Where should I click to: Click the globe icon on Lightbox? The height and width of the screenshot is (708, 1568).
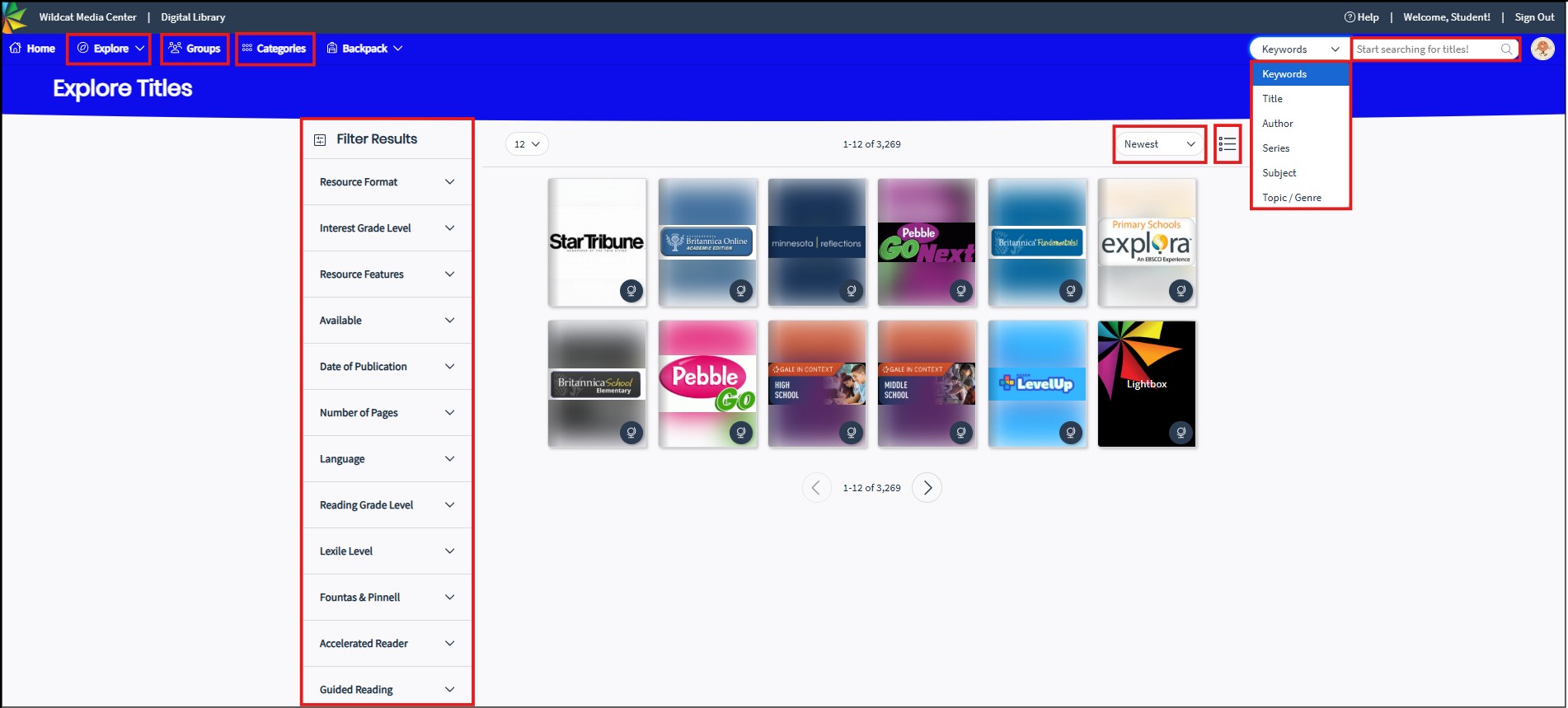click(1181, 432)
